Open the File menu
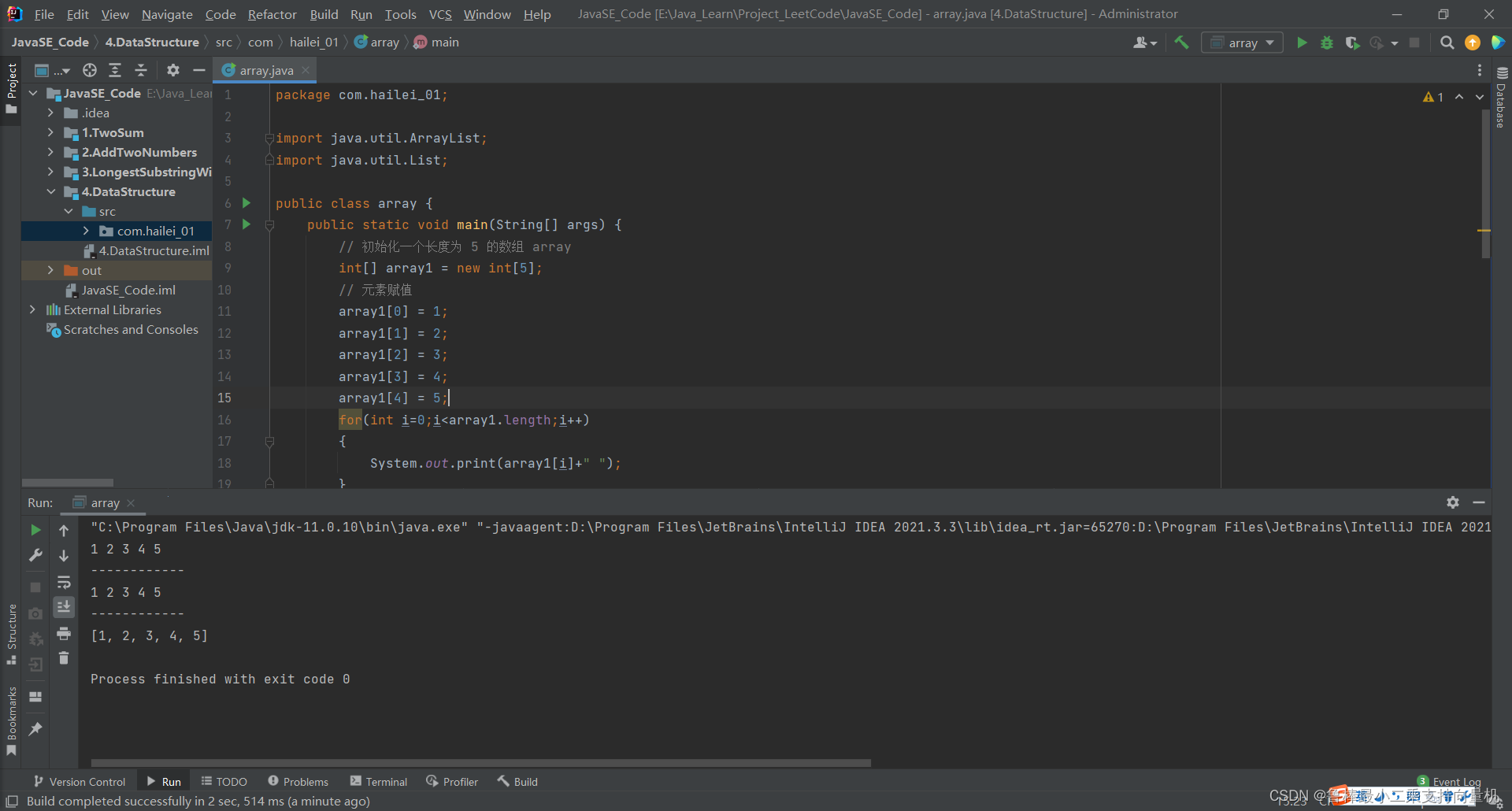Screen dimensions: 1512x811 [44, 14]
